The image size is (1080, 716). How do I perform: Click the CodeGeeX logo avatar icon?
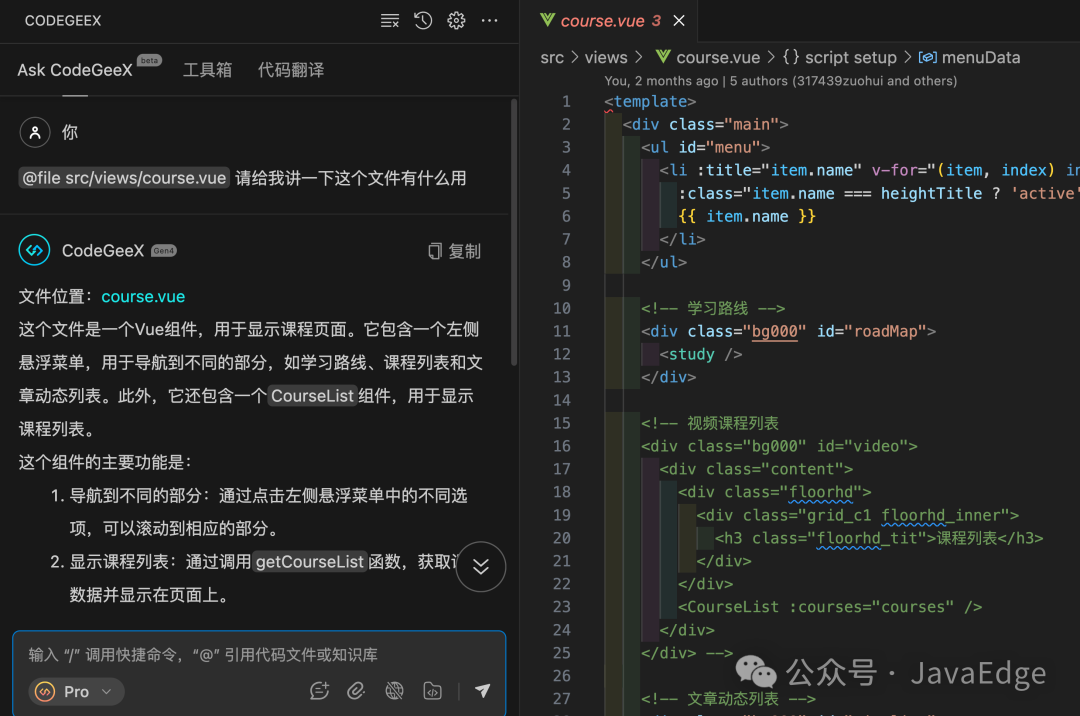pos(34,250)
